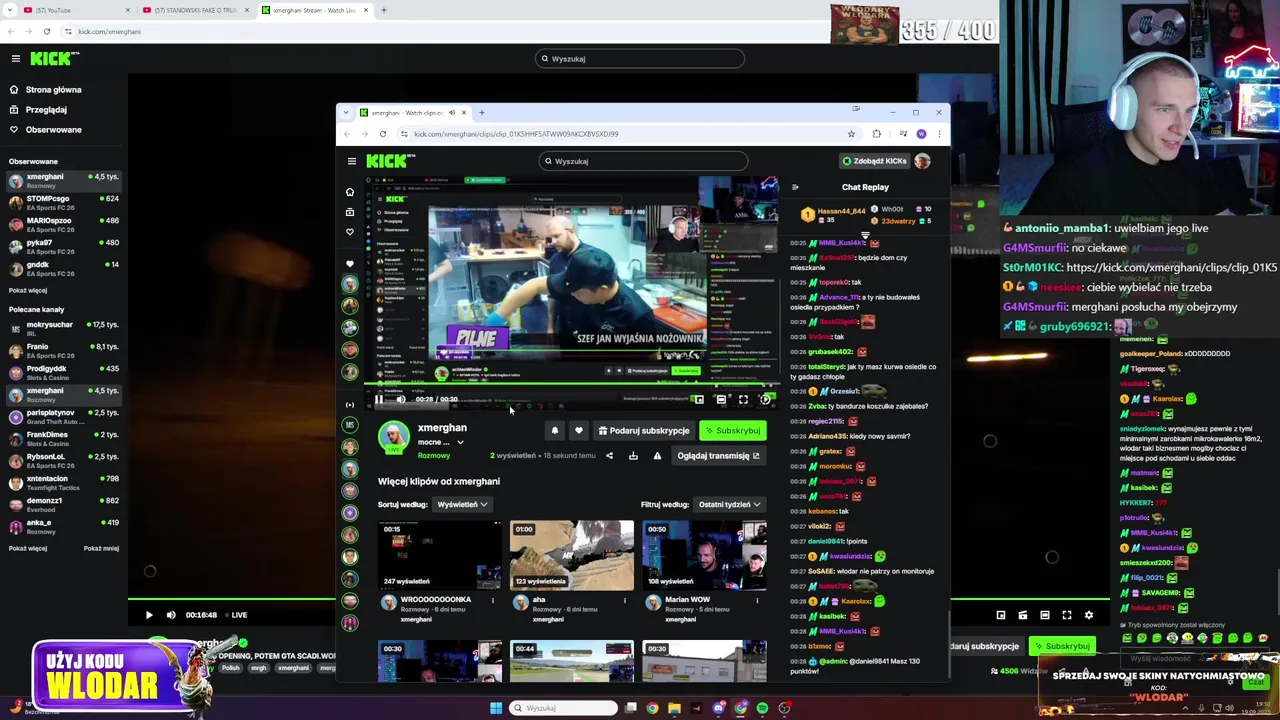This screenshot has width=1280, height=720.
Task: Open back window stream settings gear
Action: pyautogui.click(x=1089, y=616)
